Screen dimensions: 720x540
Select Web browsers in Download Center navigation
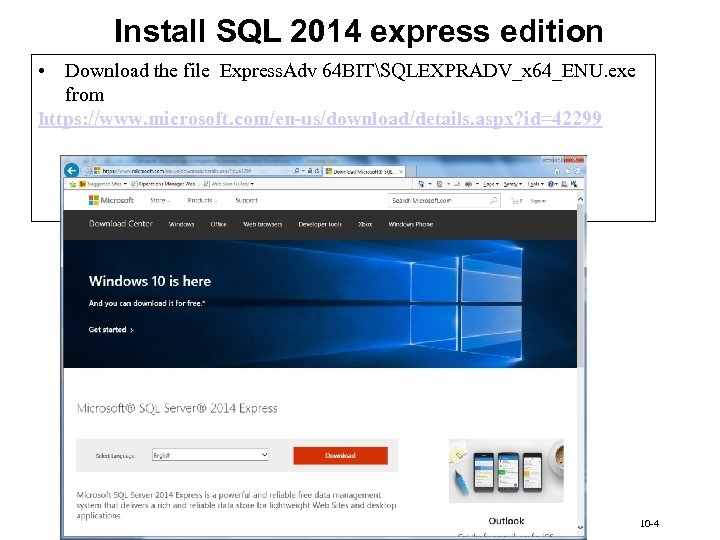click(x=263, y=224)
